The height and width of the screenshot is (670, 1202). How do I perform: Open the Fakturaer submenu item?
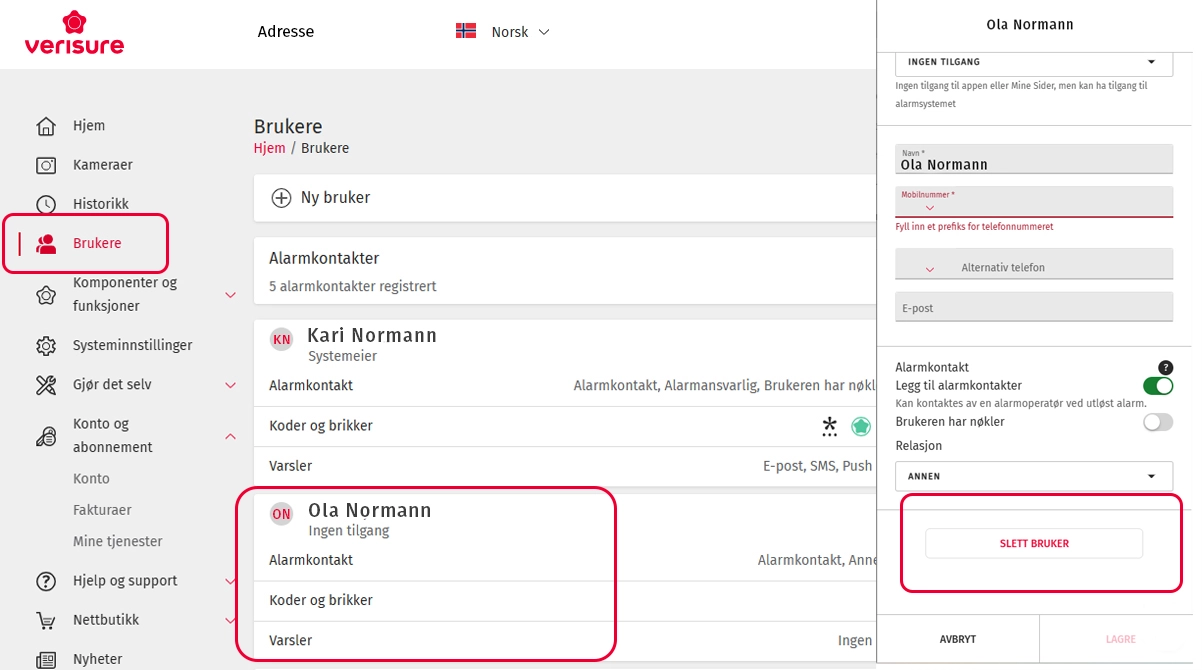tap(102, 510)
